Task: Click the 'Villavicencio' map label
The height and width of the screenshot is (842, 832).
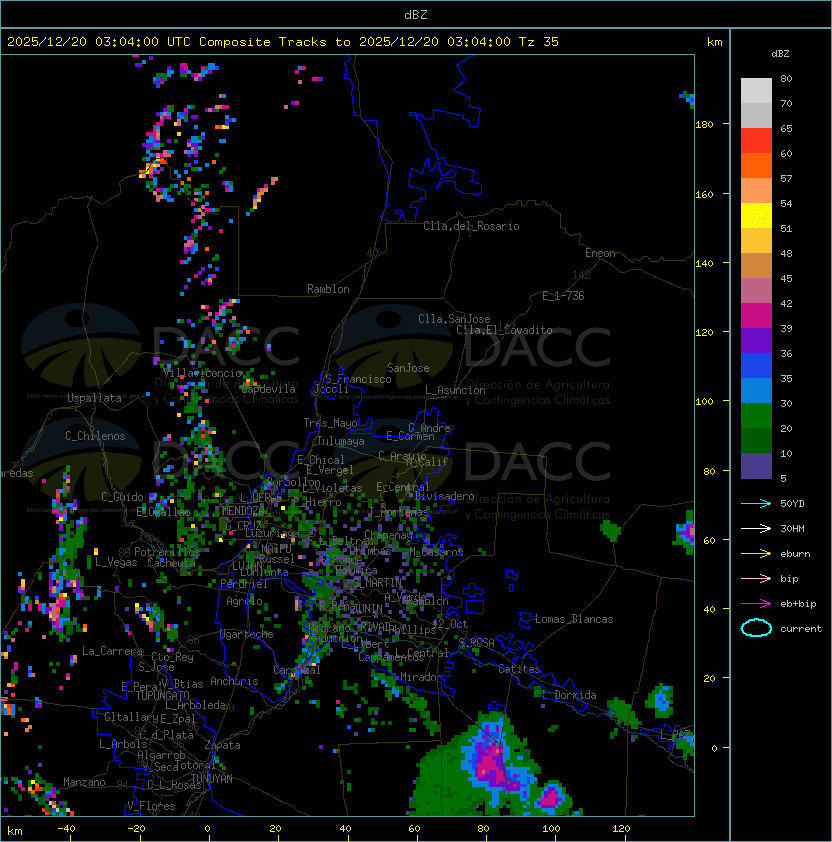Action: click(x=202, y=373)
